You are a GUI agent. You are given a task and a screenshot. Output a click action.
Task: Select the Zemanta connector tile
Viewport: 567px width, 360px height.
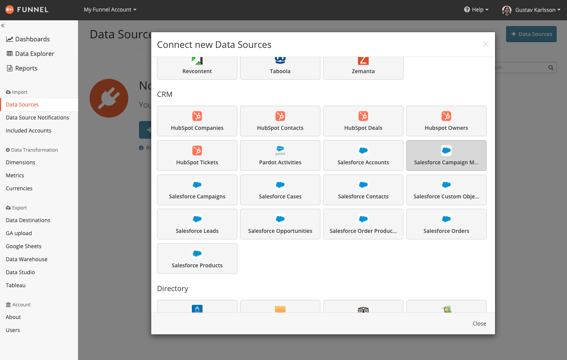[x=363, y=68]
